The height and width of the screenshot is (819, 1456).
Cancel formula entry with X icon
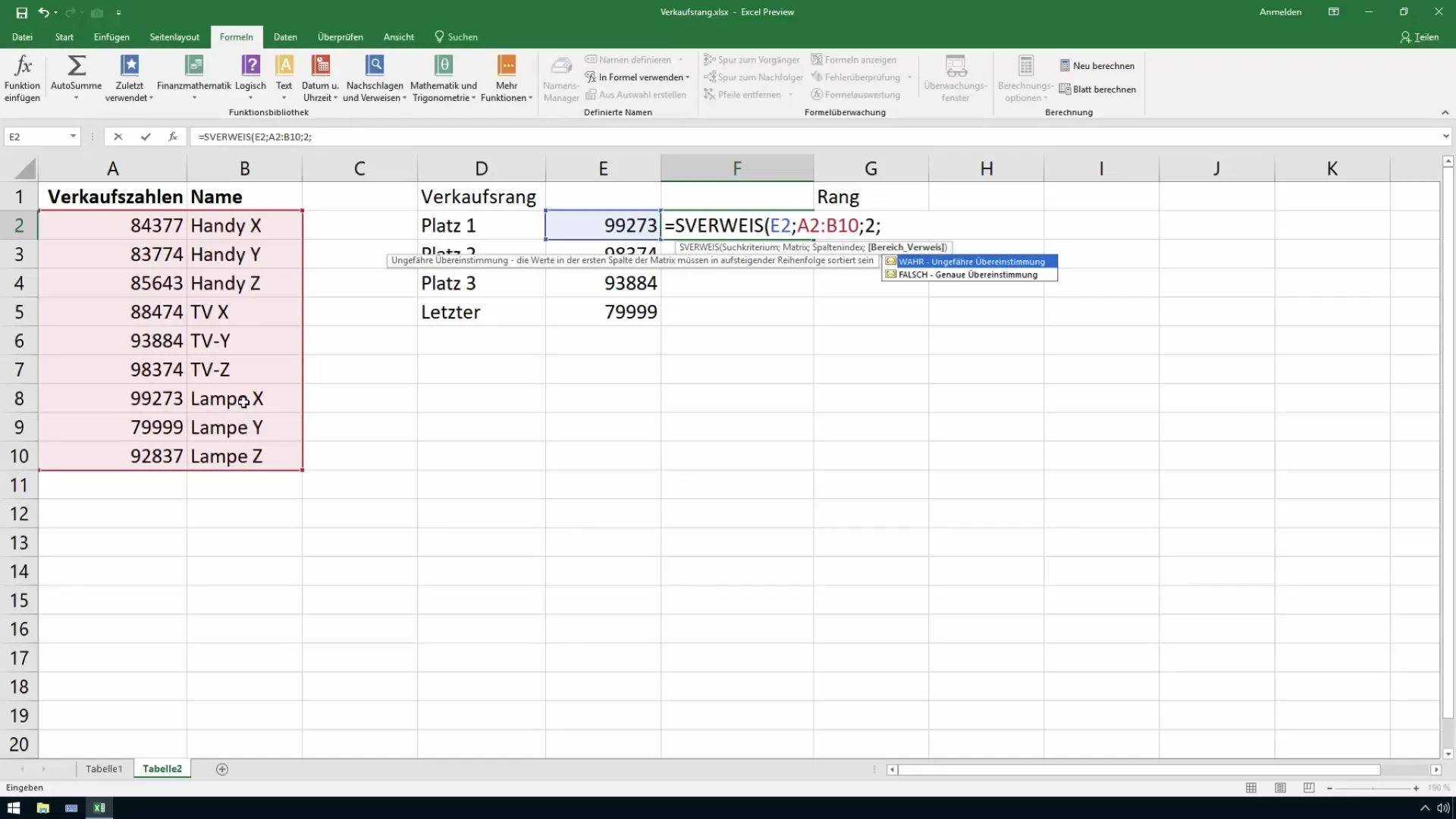tap(118, 136)
